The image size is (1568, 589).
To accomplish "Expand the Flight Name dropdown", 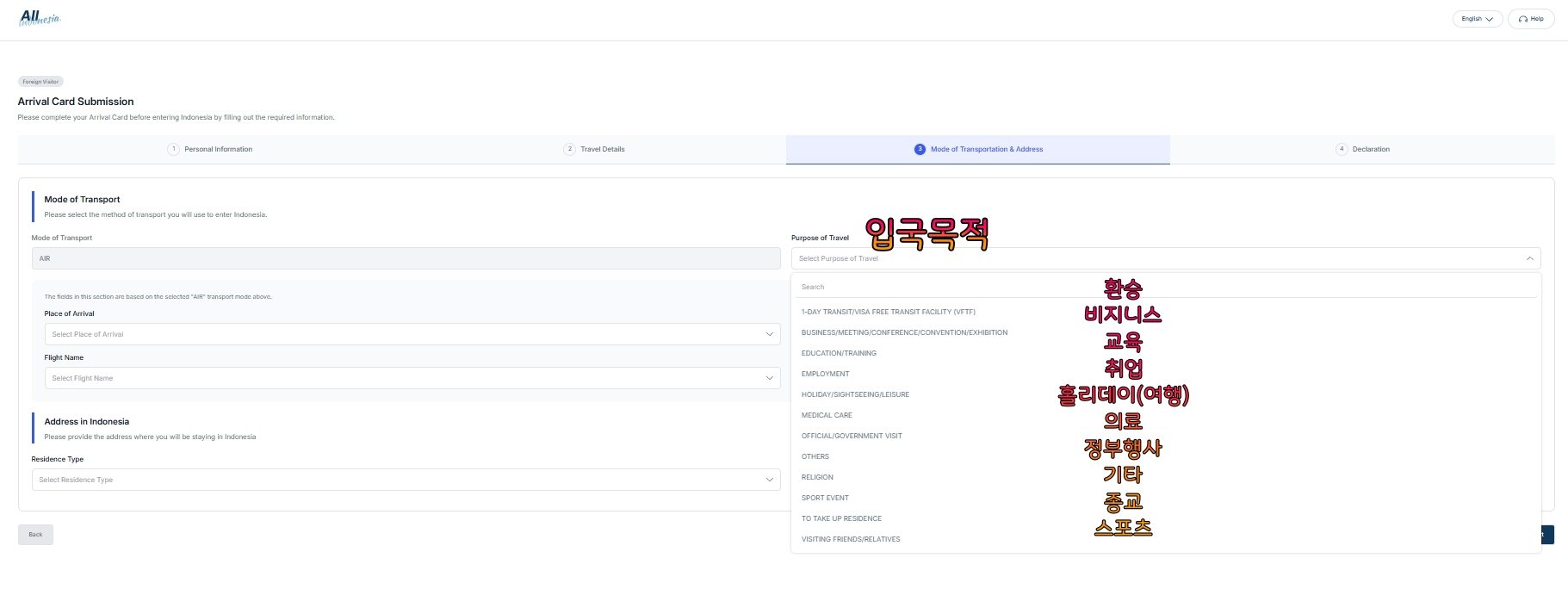I will pyautogui.click(x=412, y=378).
